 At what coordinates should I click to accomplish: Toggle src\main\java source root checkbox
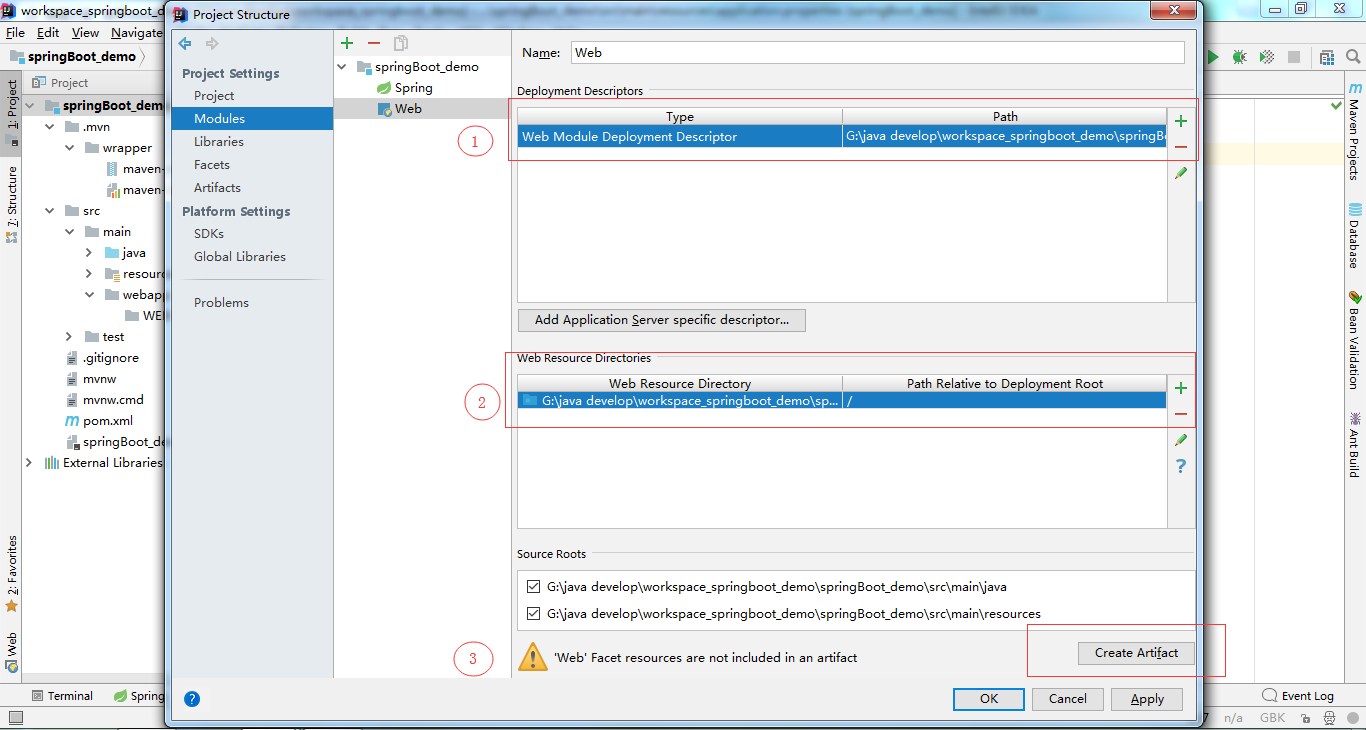tap(533, 587)
